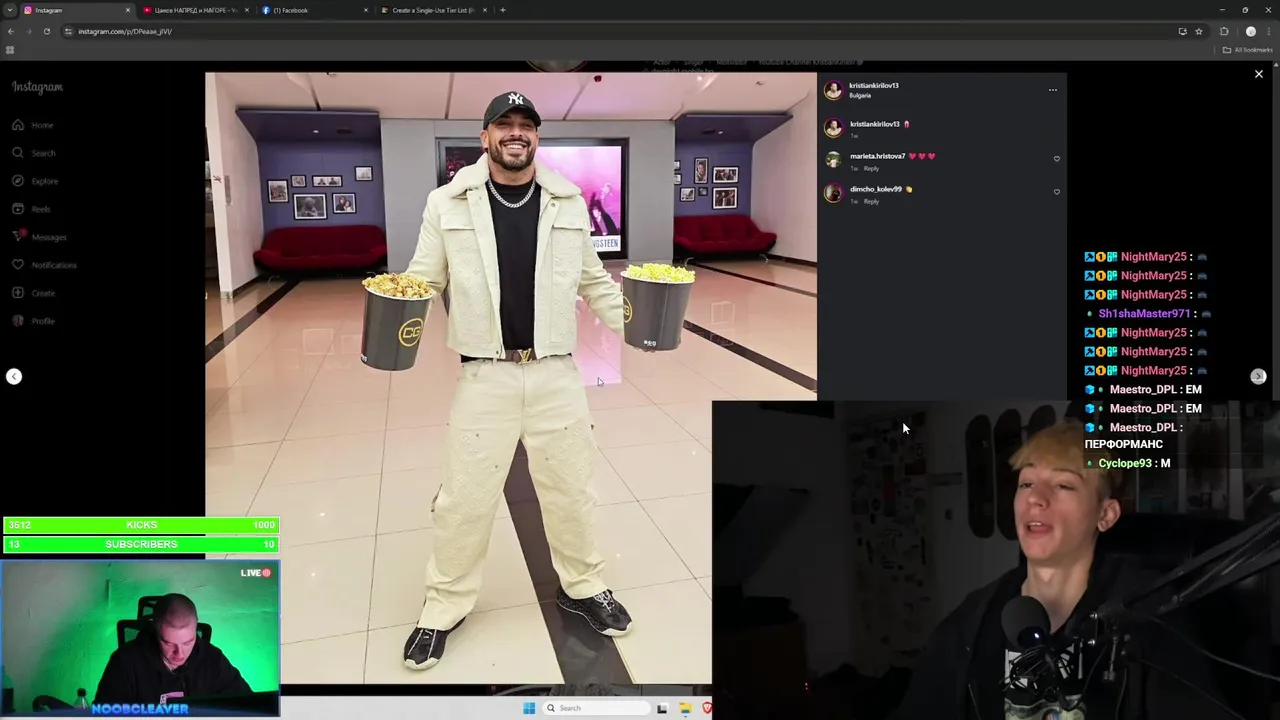Screen dimensions: 1280x720
Task: Click the browser back button
Action: click(10, 31)
